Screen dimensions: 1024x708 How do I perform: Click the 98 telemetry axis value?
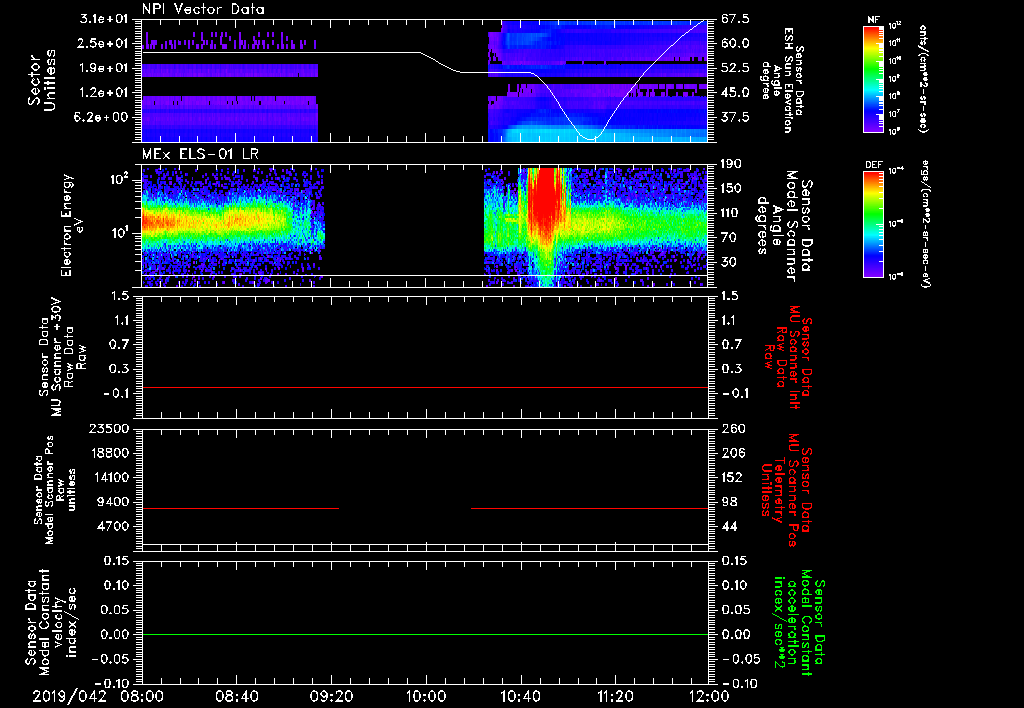point(729,502)
